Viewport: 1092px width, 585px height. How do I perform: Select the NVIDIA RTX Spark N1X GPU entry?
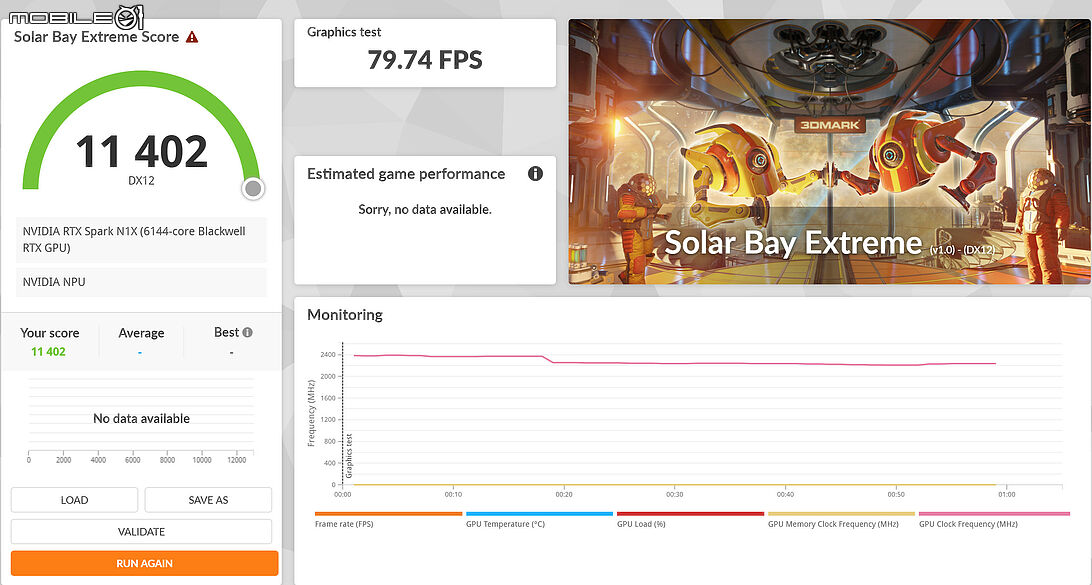point(141,240)
